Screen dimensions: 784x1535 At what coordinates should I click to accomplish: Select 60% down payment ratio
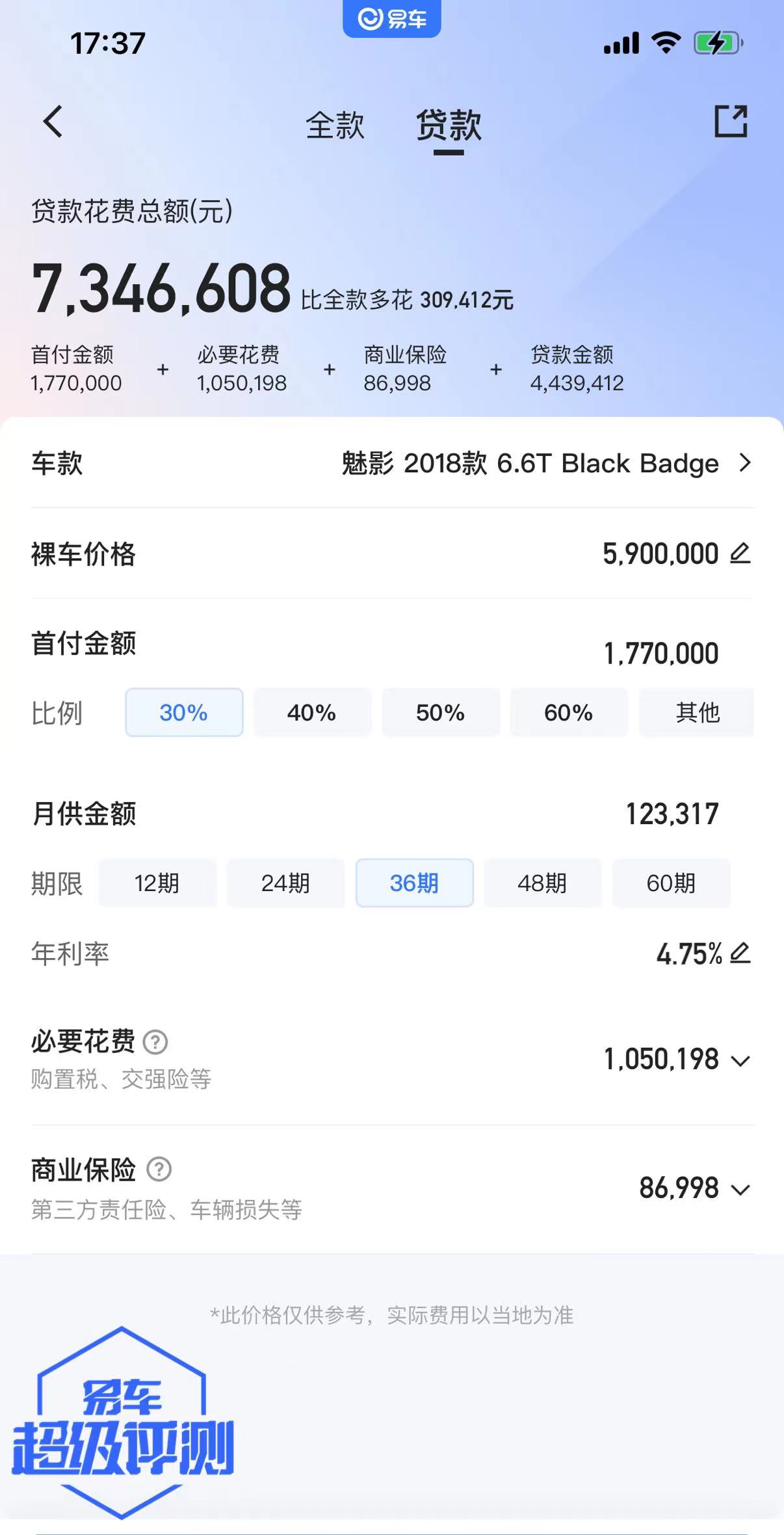pos(569,712)
